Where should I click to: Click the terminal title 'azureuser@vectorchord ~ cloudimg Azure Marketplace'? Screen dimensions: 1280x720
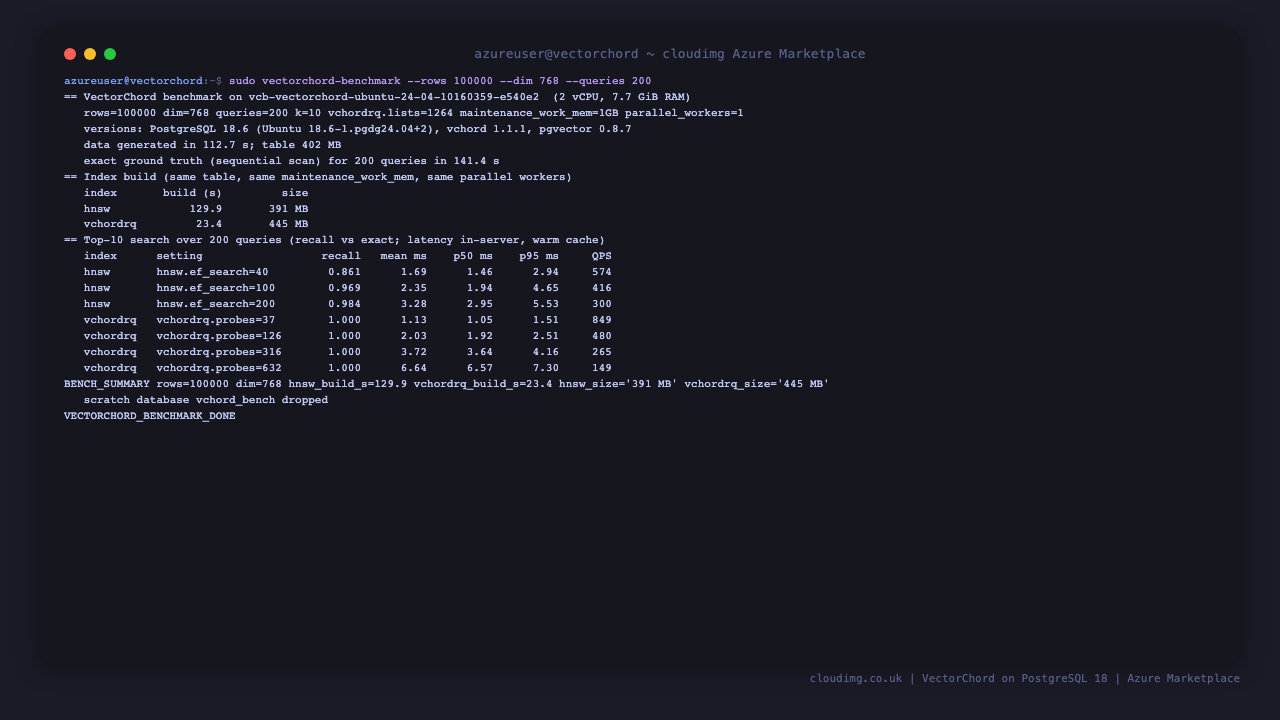pyautogui.click(x=670, y=54)
